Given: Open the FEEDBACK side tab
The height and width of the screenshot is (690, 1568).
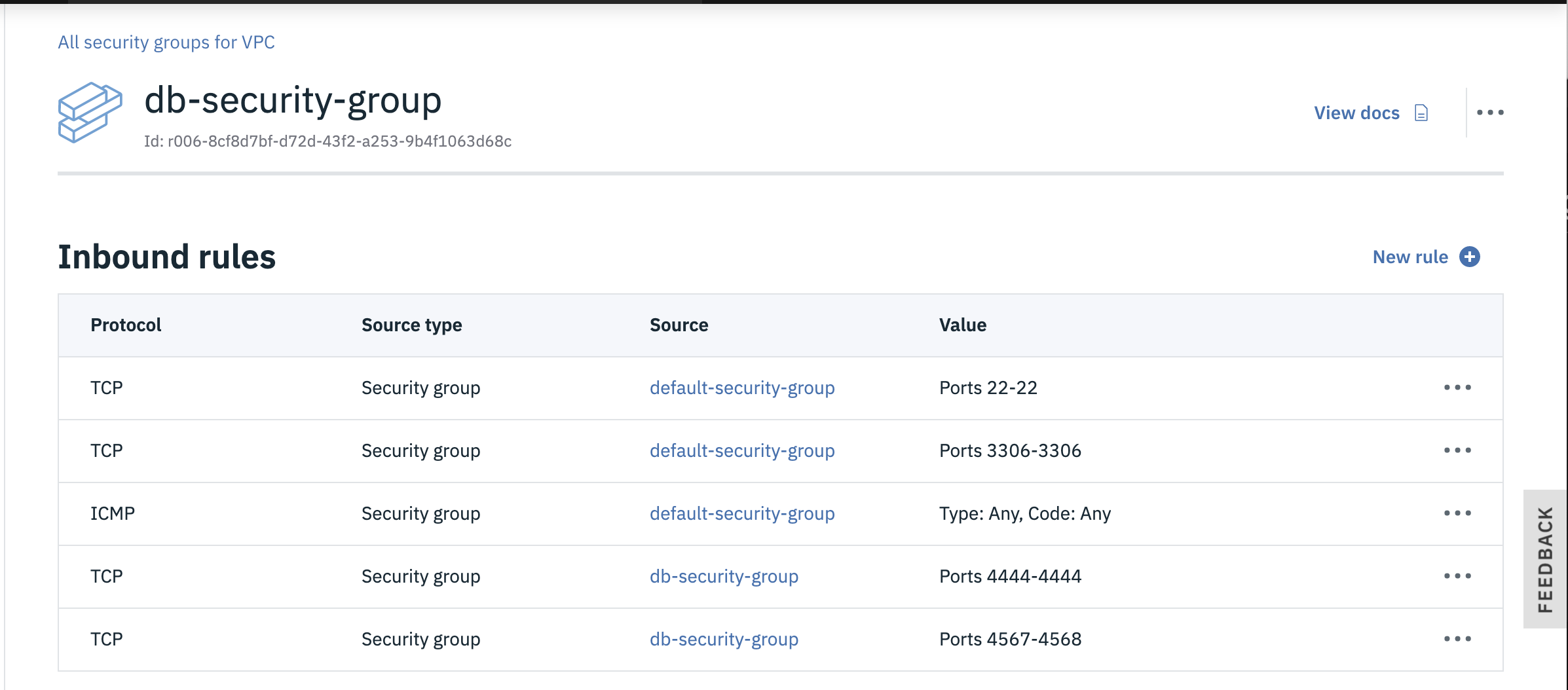Looking at the screenshot, I should pos(1546,559).
